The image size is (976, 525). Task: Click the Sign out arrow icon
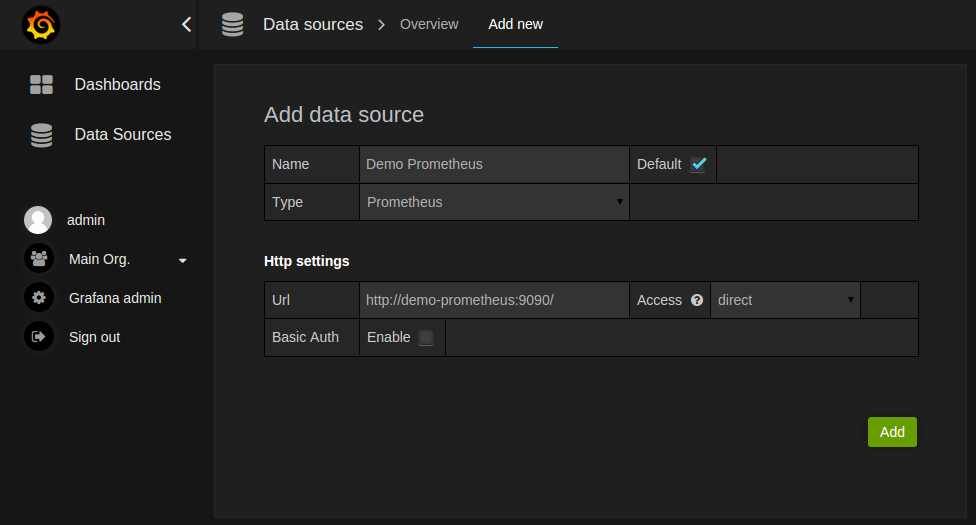[38, 337]
